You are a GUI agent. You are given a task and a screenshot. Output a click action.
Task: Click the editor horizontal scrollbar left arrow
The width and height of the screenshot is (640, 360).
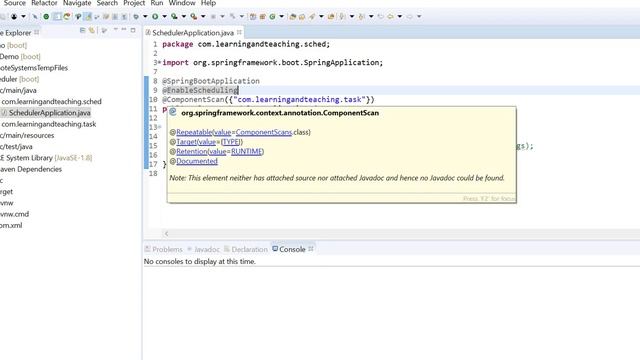167,233
